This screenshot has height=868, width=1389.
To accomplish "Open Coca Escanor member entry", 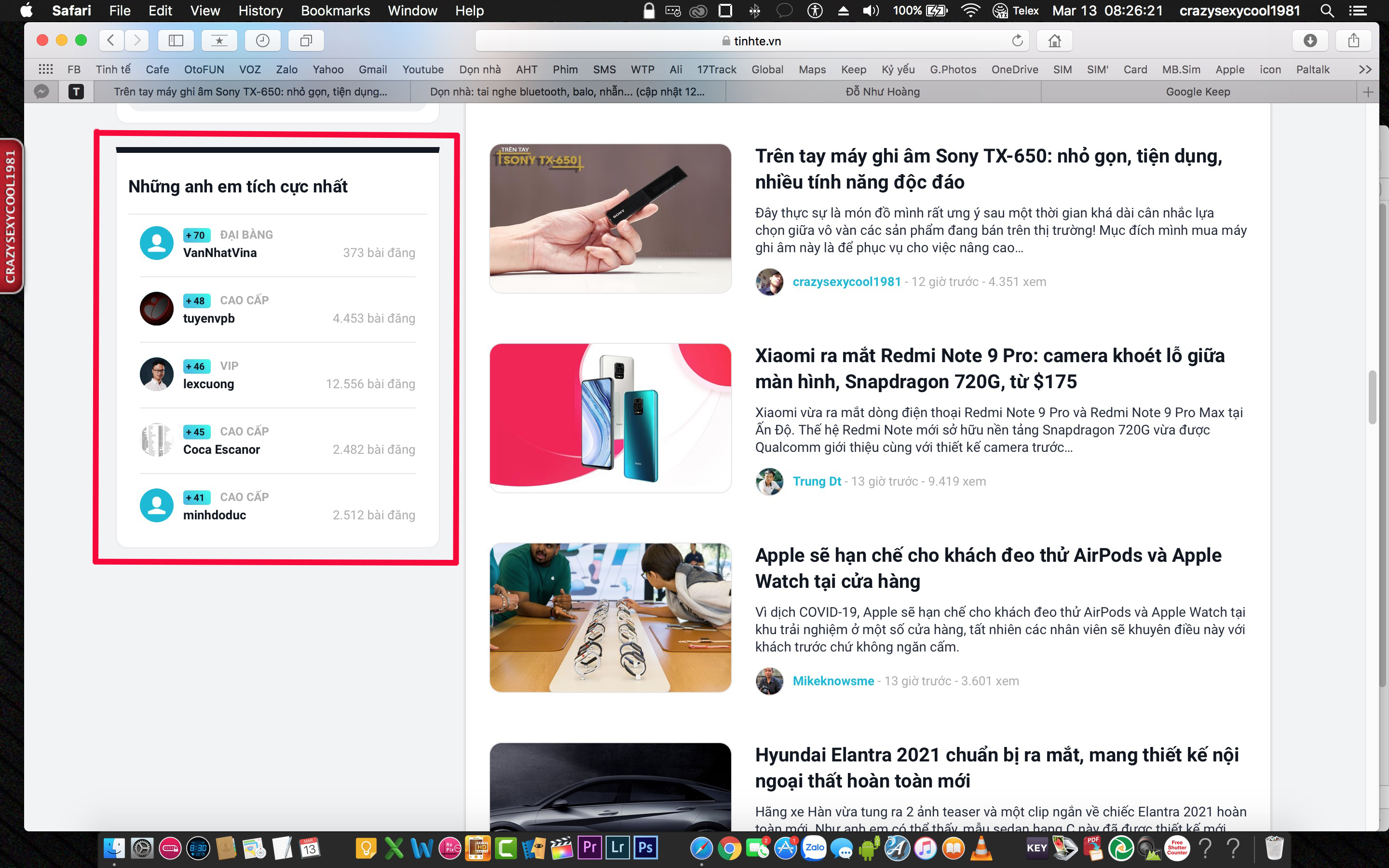I will click(221, 449).
